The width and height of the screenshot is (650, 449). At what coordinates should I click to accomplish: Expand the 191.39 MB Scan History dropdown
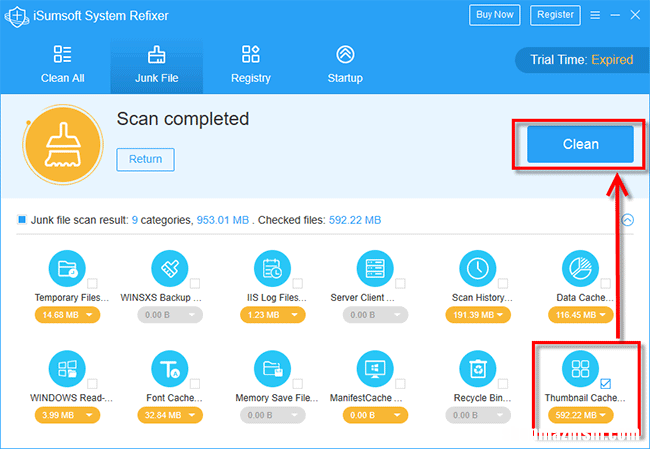(x=478, y=315)
